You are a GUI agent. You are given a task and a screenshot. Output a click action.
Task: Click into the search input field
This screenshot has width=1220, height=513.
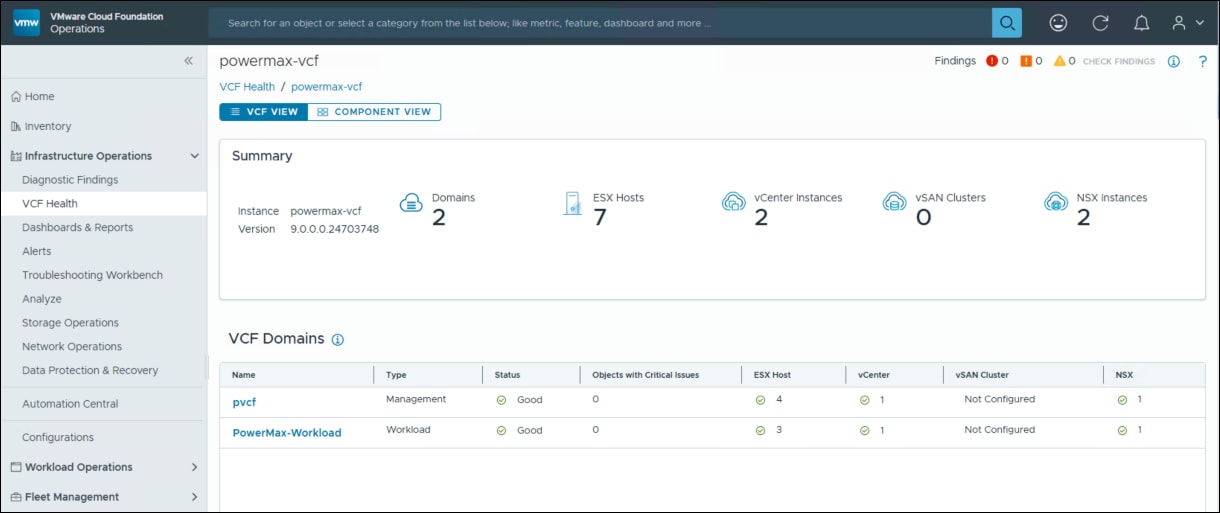coord(600,22)
